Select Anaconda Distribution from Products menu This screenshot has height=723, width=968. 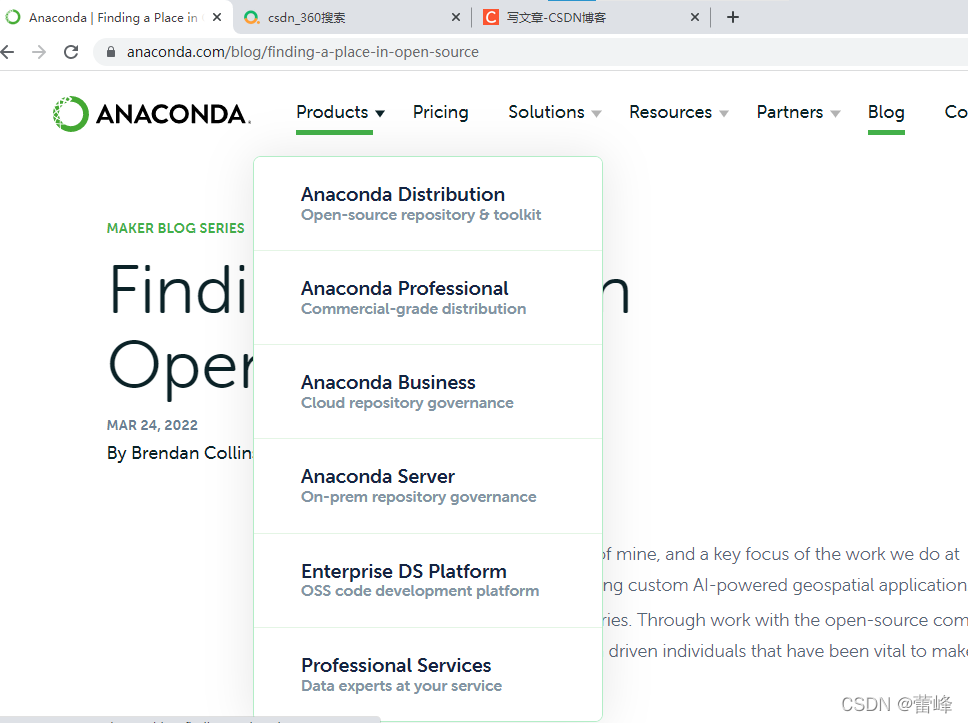coord(428,204)
